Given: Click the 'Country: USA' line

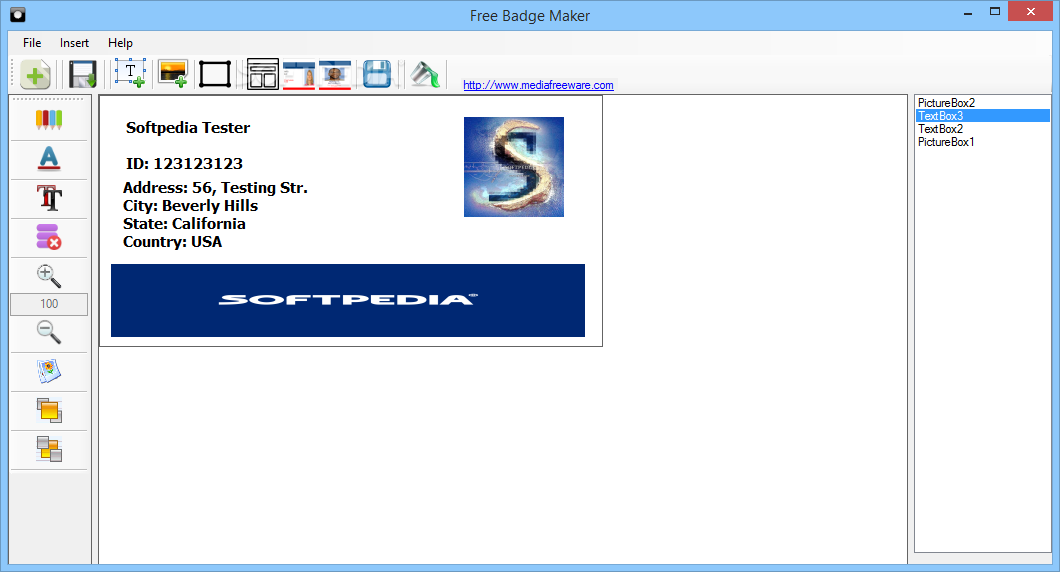Looking at the screenshot, I should coord(172,242).
